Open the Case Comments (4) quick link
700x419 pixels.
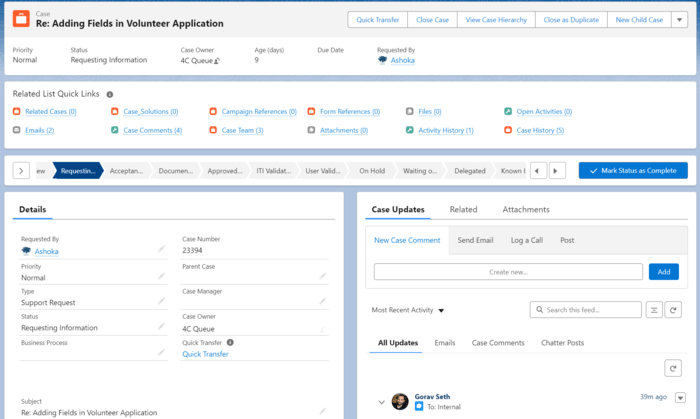(152, 130)
